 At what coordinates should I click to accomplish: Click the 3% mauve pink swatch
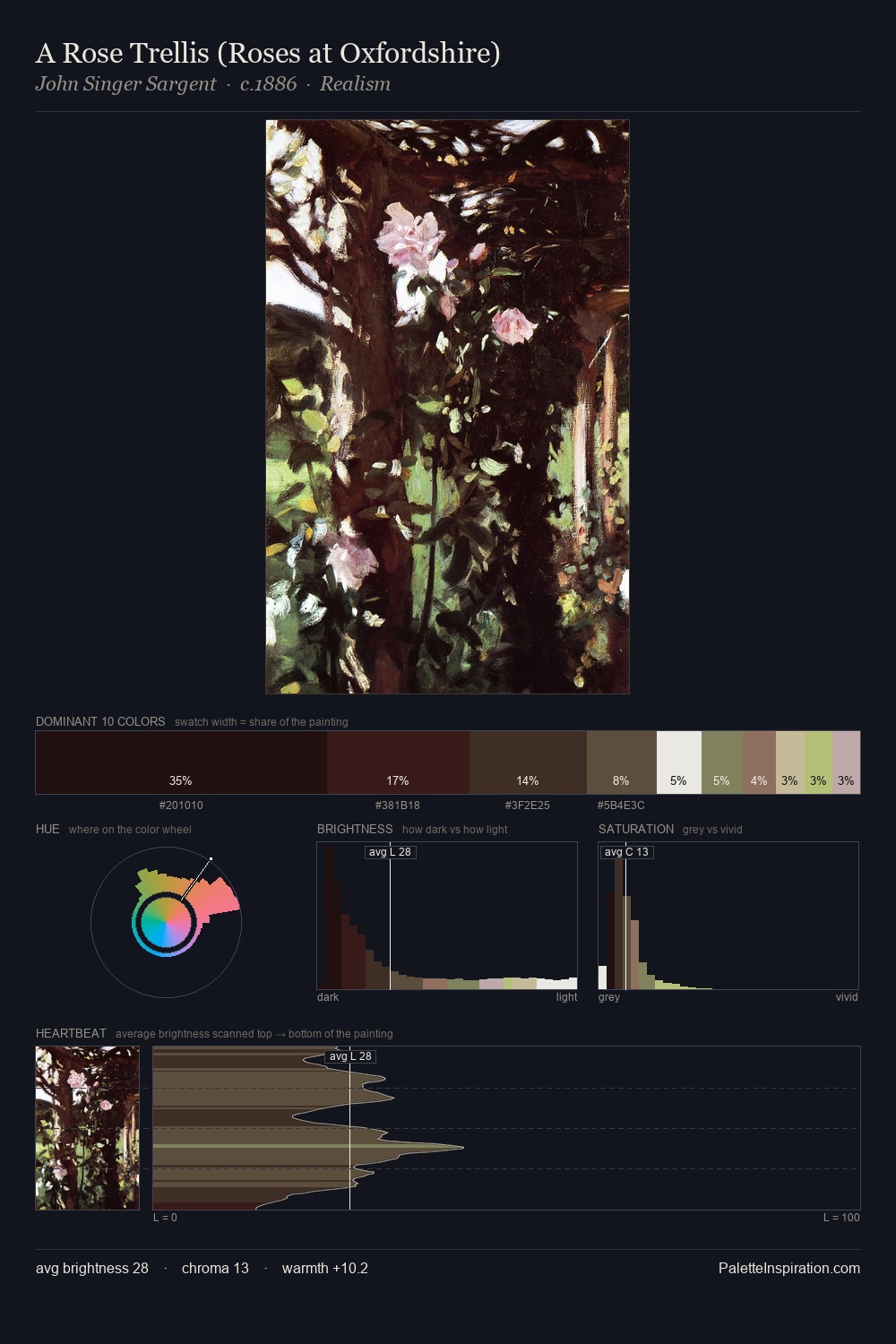846,762
